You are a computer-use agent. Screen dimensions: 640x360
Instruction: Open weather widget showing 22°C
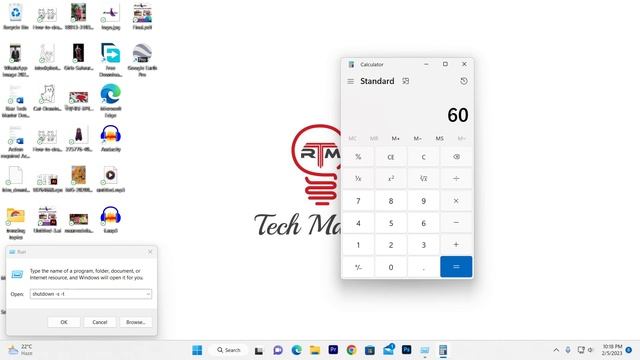tap(20, 350)
